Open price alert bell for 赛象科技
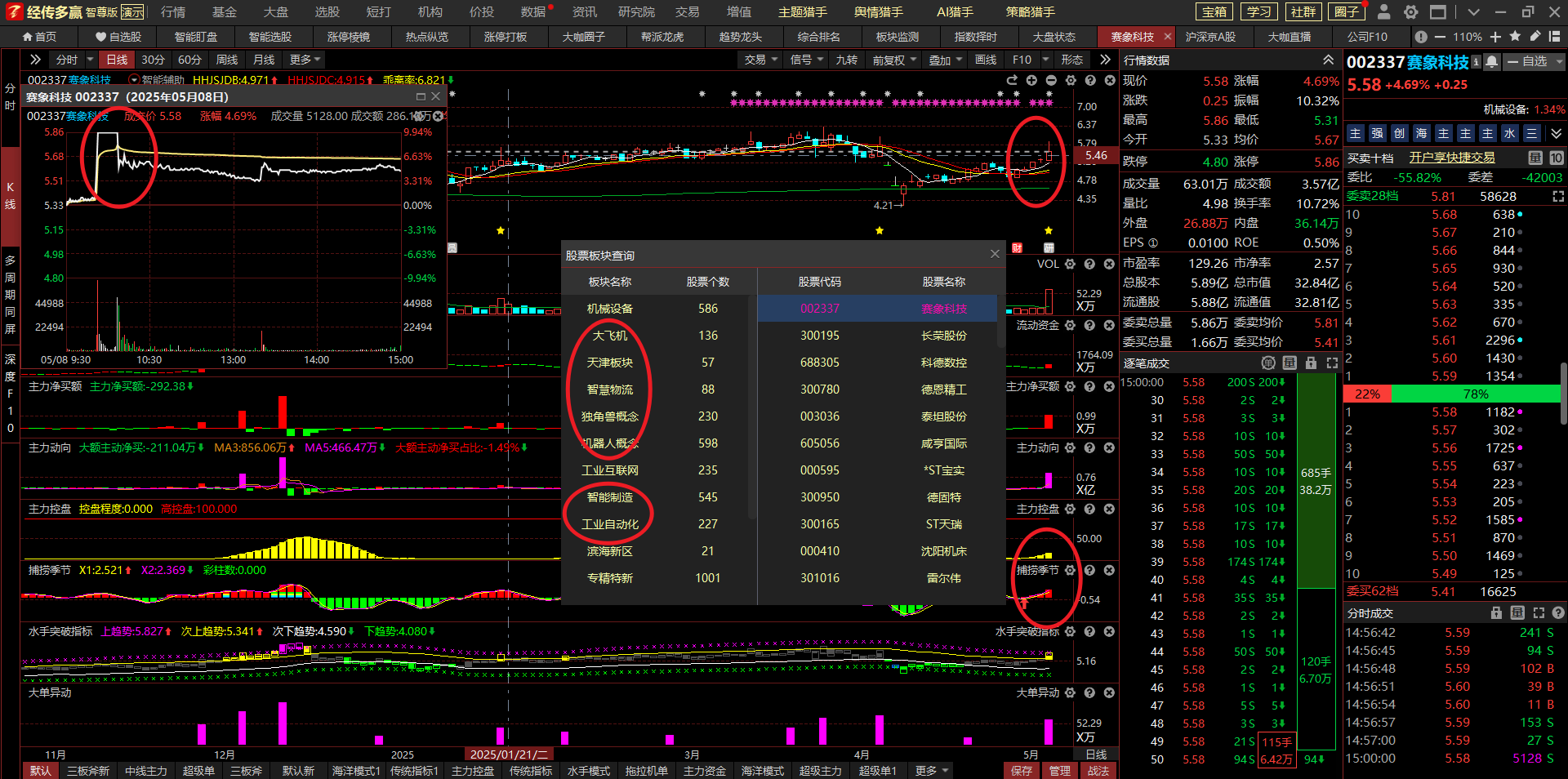 (x=1492, y=62)
